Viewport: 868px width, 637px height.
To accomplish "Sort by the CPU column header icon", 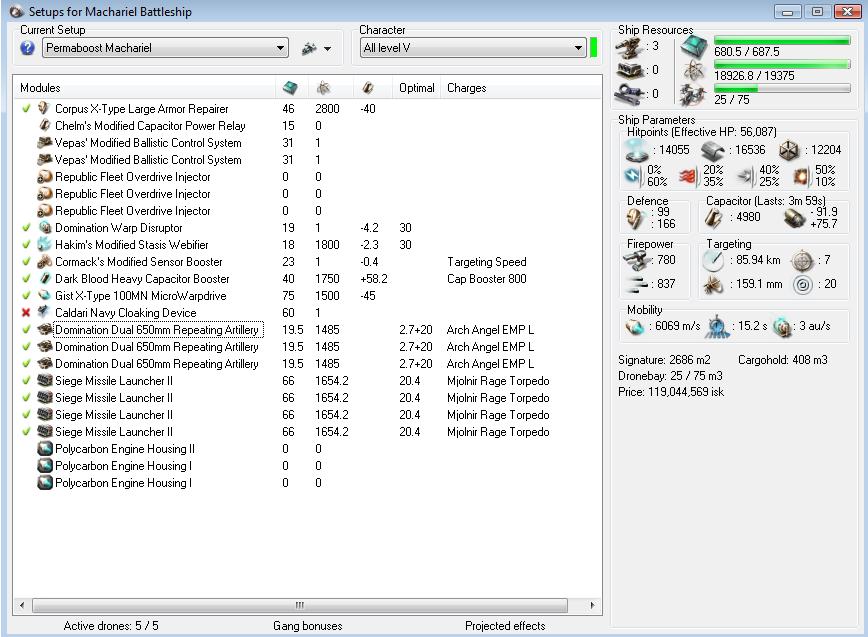I will point(290,87).
